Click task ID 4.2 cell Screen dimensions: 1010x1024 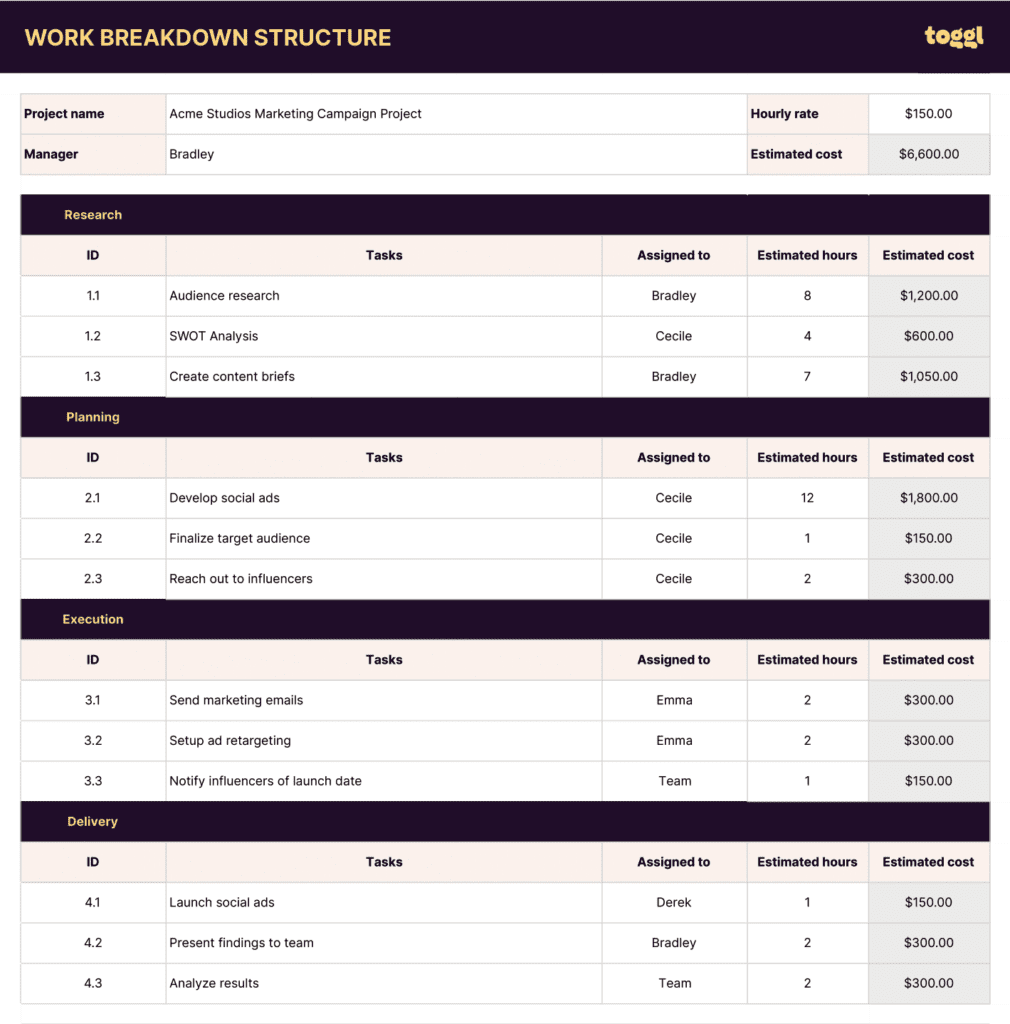coord(93,943)
